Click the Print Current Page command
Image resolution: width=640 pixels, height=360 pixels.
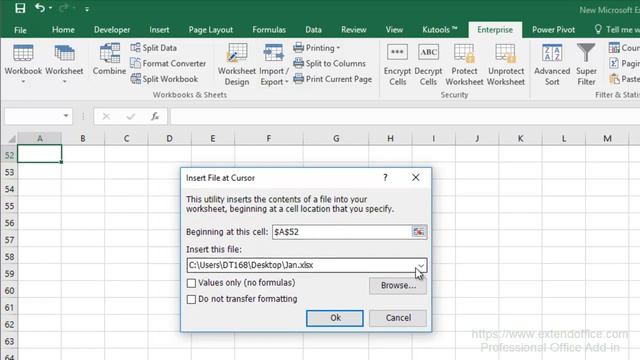[333, 79]
